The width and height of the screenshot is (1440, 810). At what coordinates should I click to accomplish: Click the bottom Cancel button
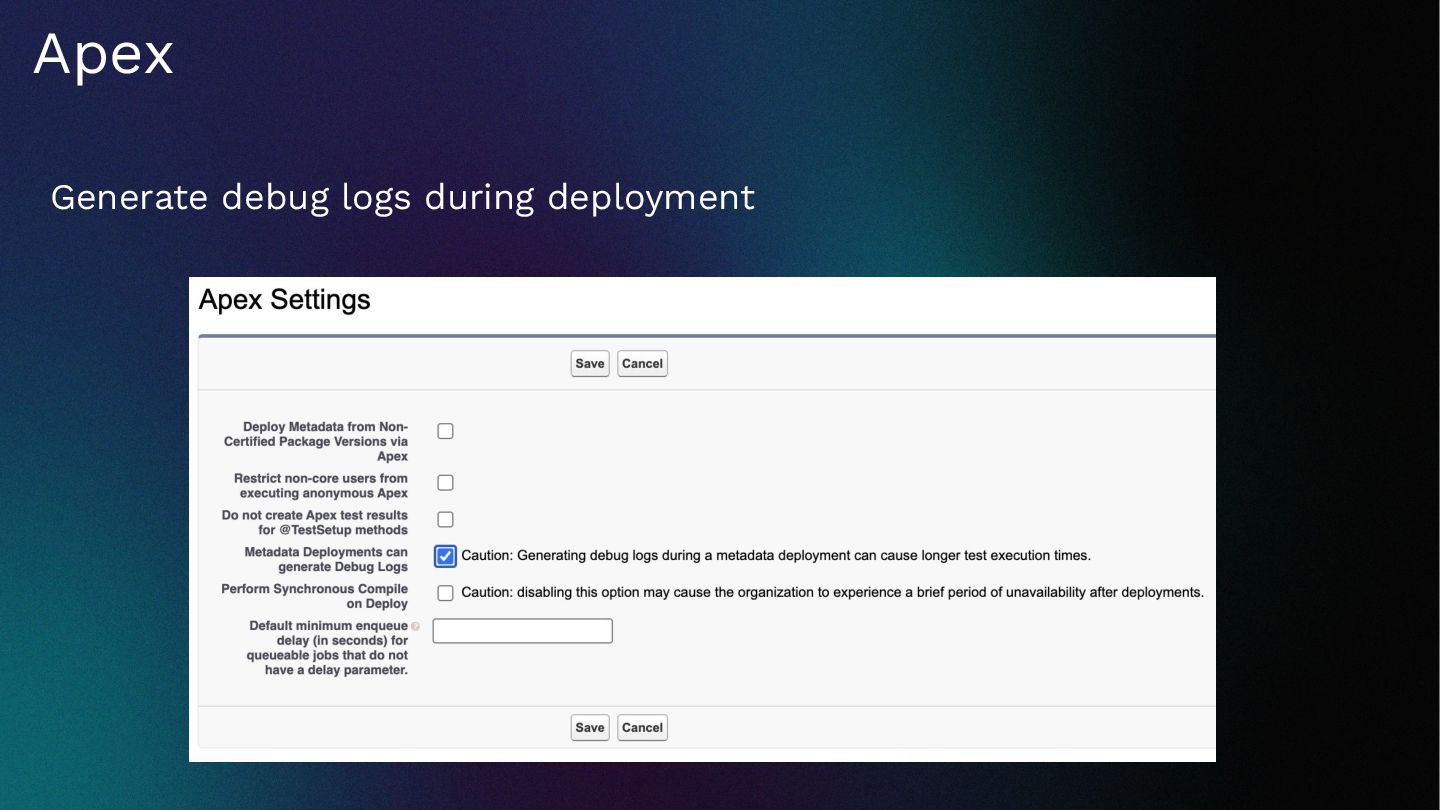pyautogui.click(x=642, y=727)
